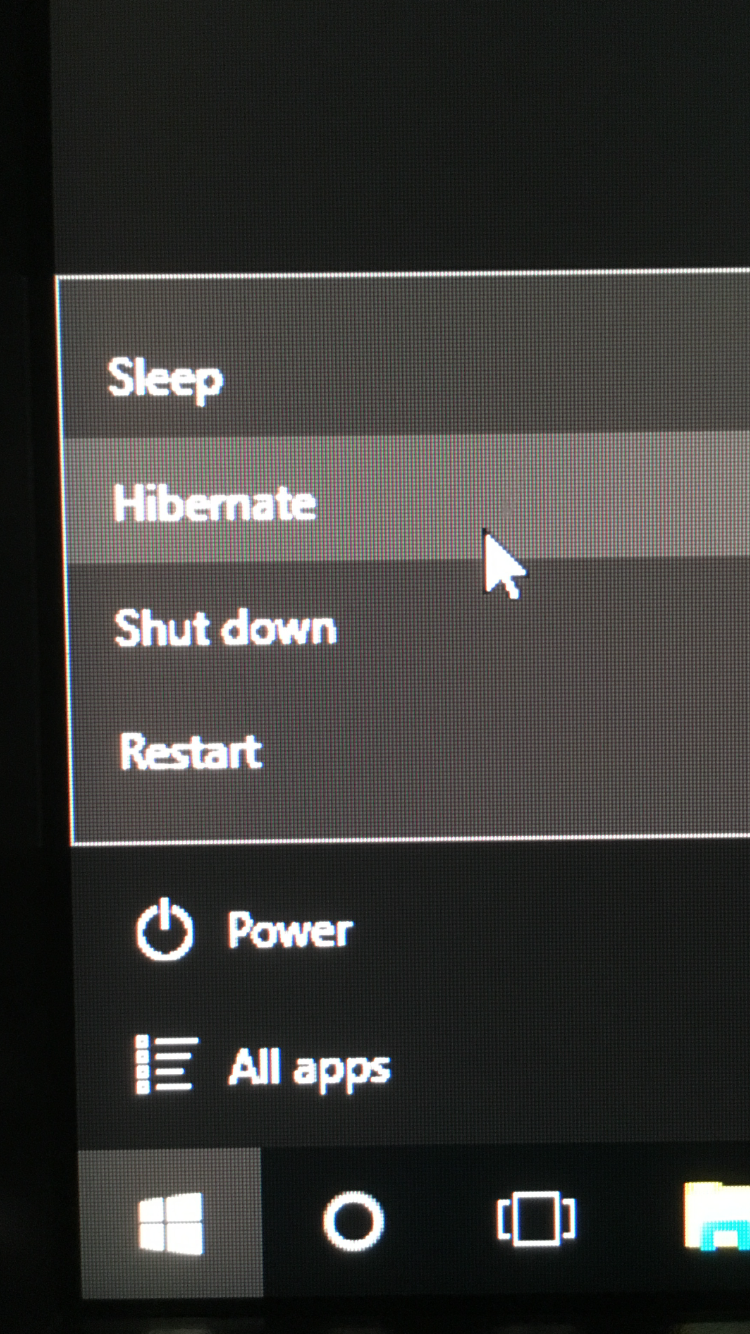Click empty space right of Sleep entry
750x1334 pixels.
[500, 378]
